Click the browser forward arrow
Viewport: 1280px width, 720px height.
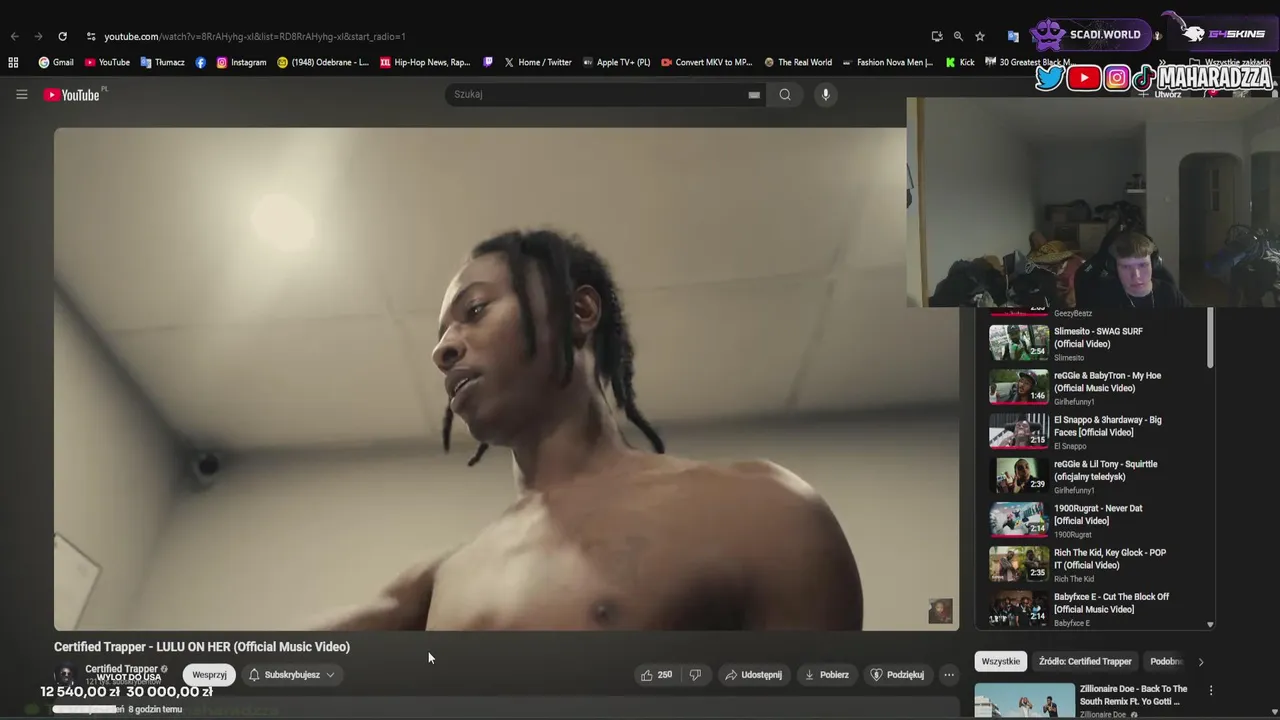38,36
